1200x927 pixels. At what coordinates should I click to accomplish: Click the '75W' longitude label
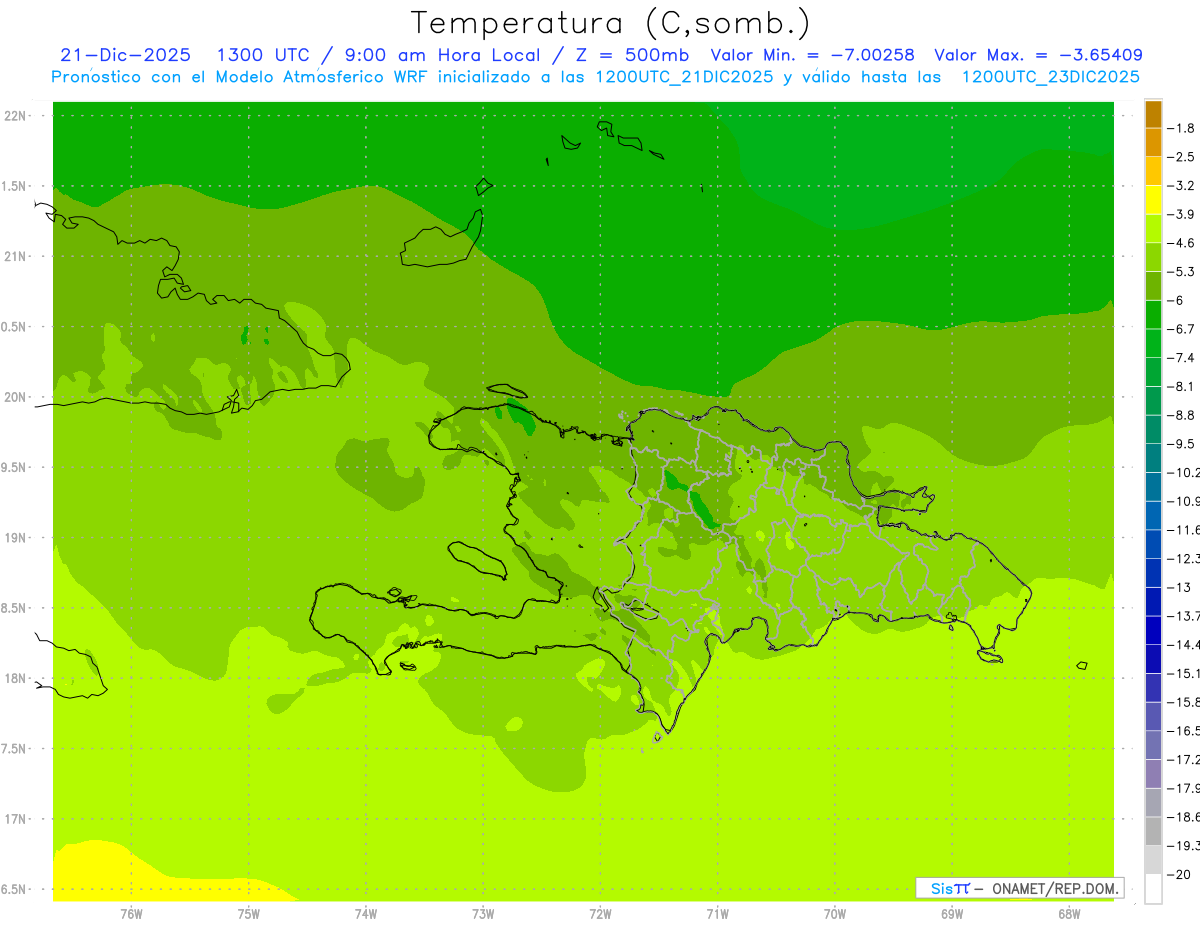coord(248,913)
